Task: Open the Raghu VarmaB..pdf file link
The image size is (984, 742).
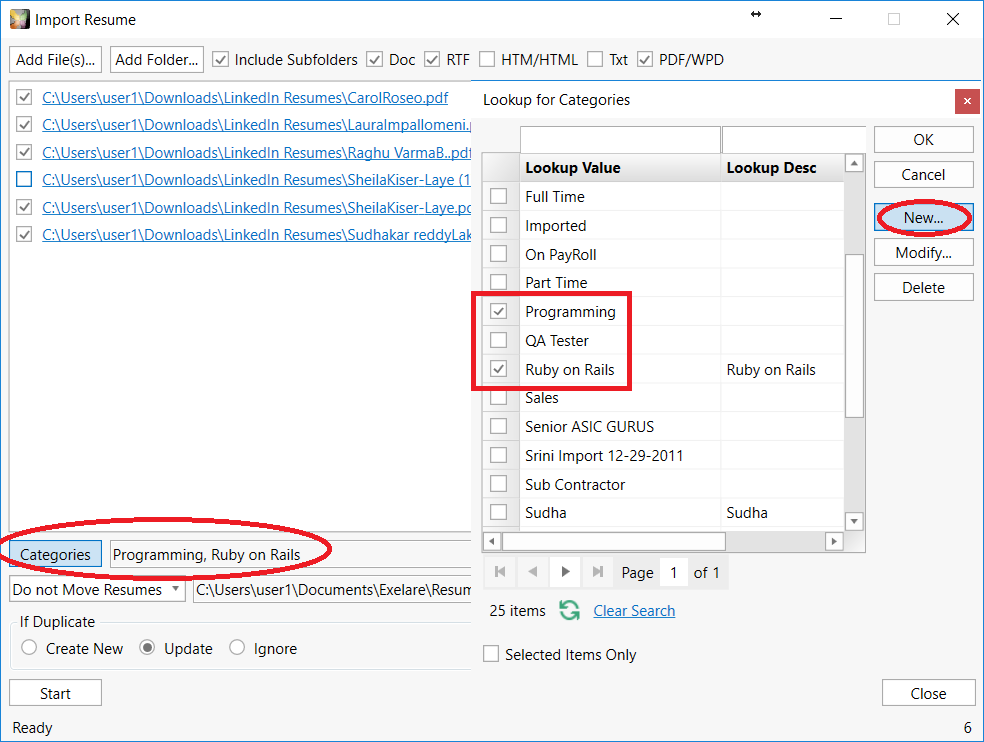Action: point(257,153)
